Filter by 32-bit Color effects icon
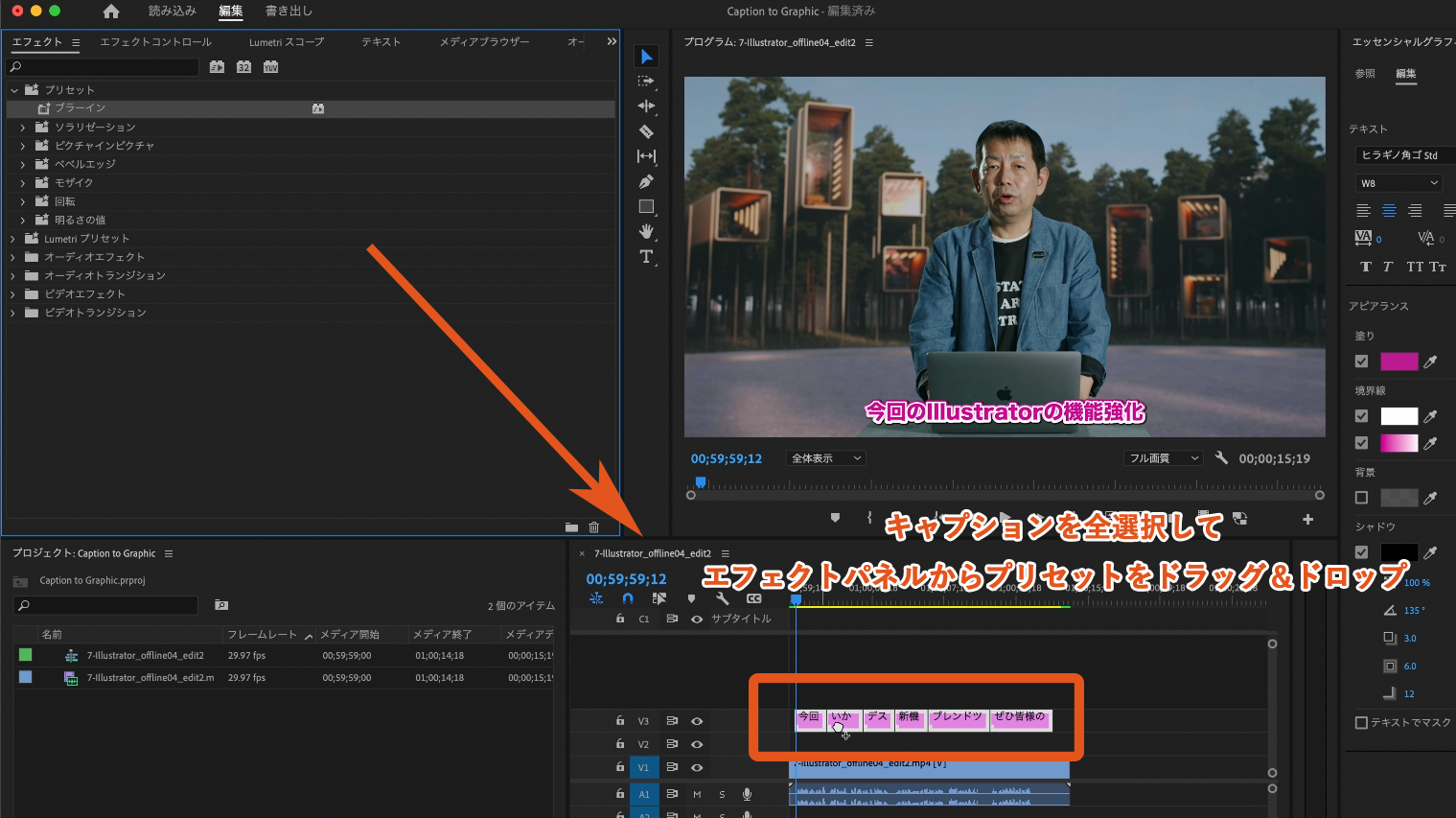 [x=244, y=67]
